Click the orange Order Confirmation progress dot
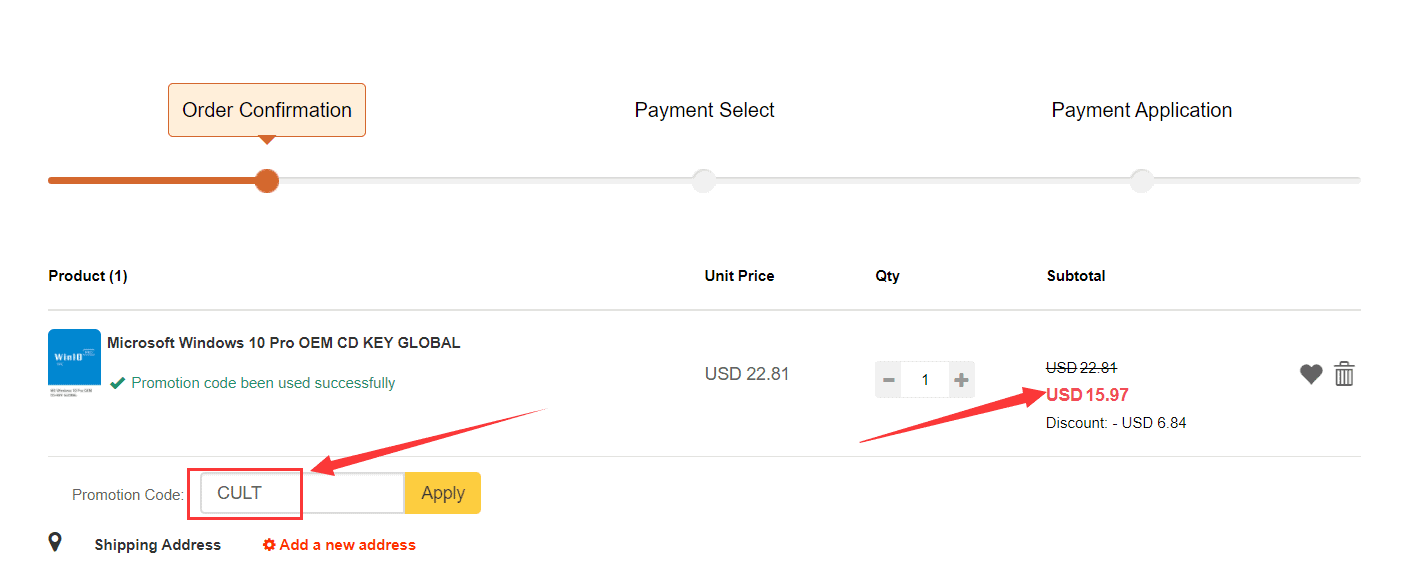The height and width of the screenshot is (584, 1404). pos(267,181)
